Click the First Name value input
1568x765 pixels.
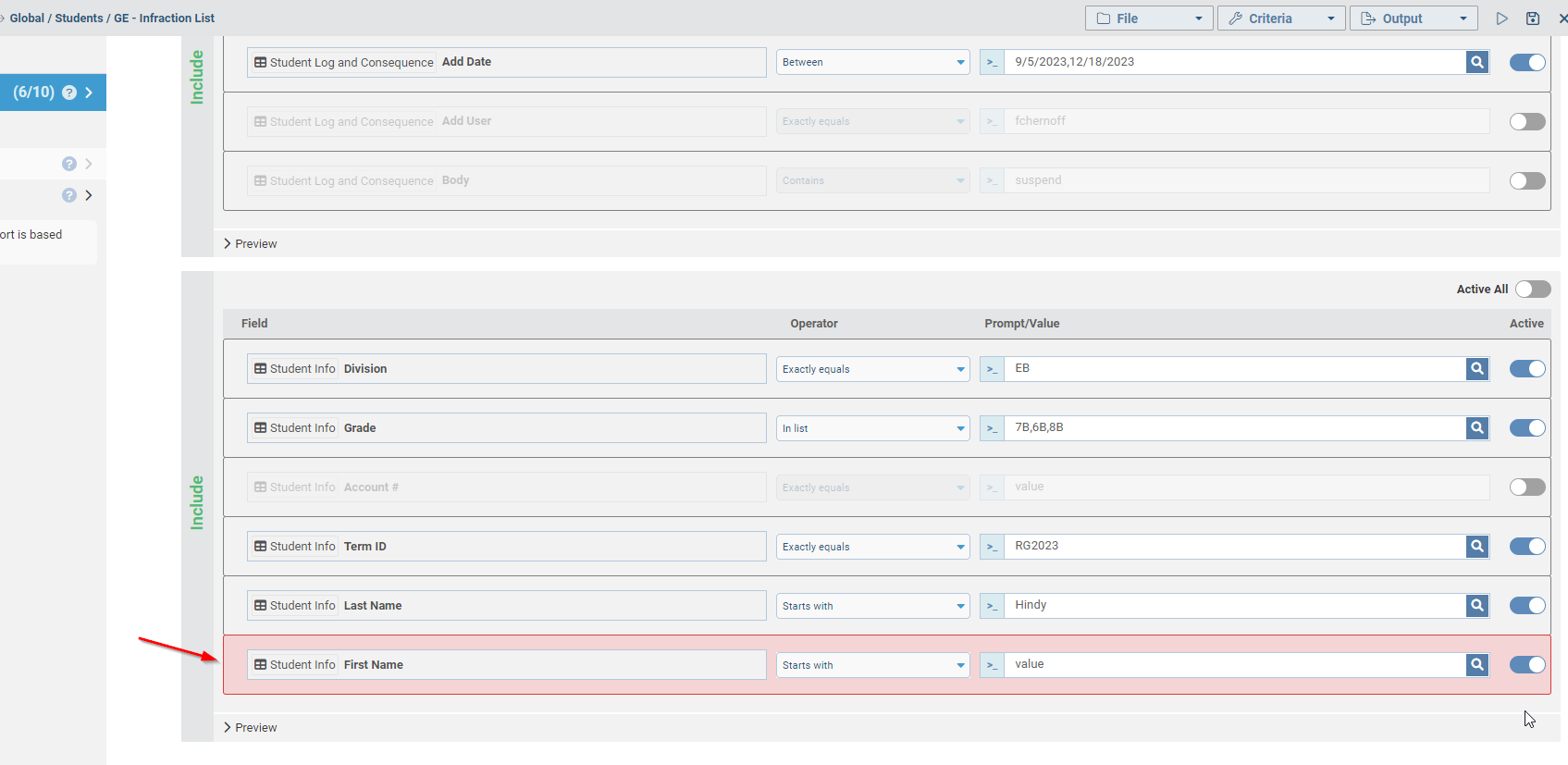tap(1235, 664)
